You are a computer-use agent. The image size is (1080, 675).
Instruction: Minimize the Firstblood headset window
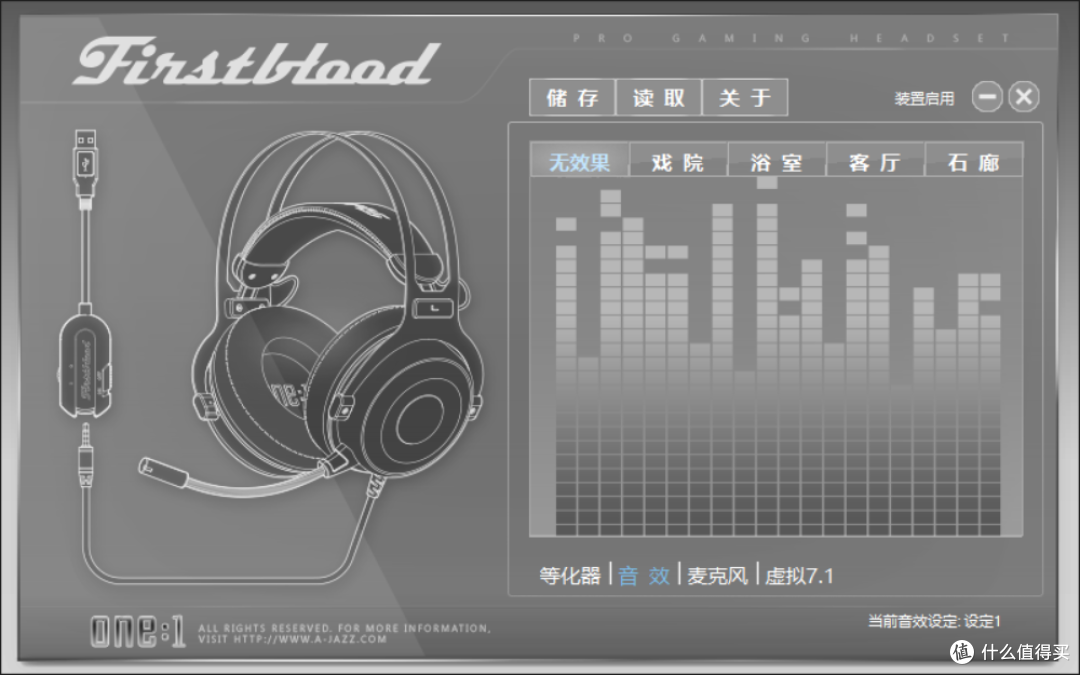(x=987, y=96)
